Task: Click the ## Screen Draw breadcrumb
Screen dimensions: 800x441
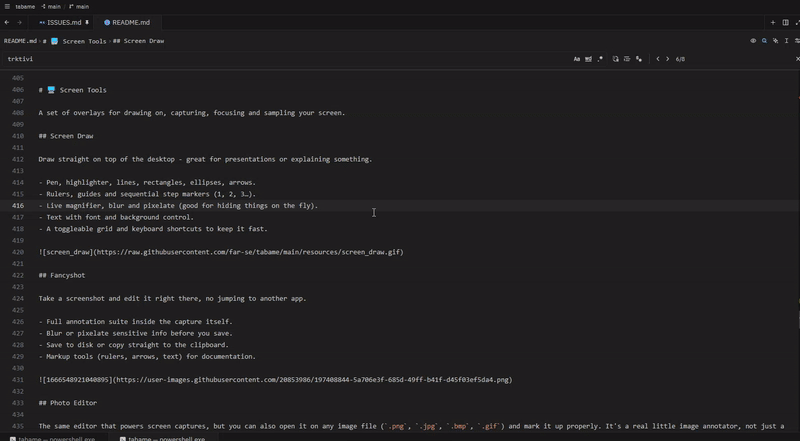Action: pyautogui.click(x=138, y=41)
